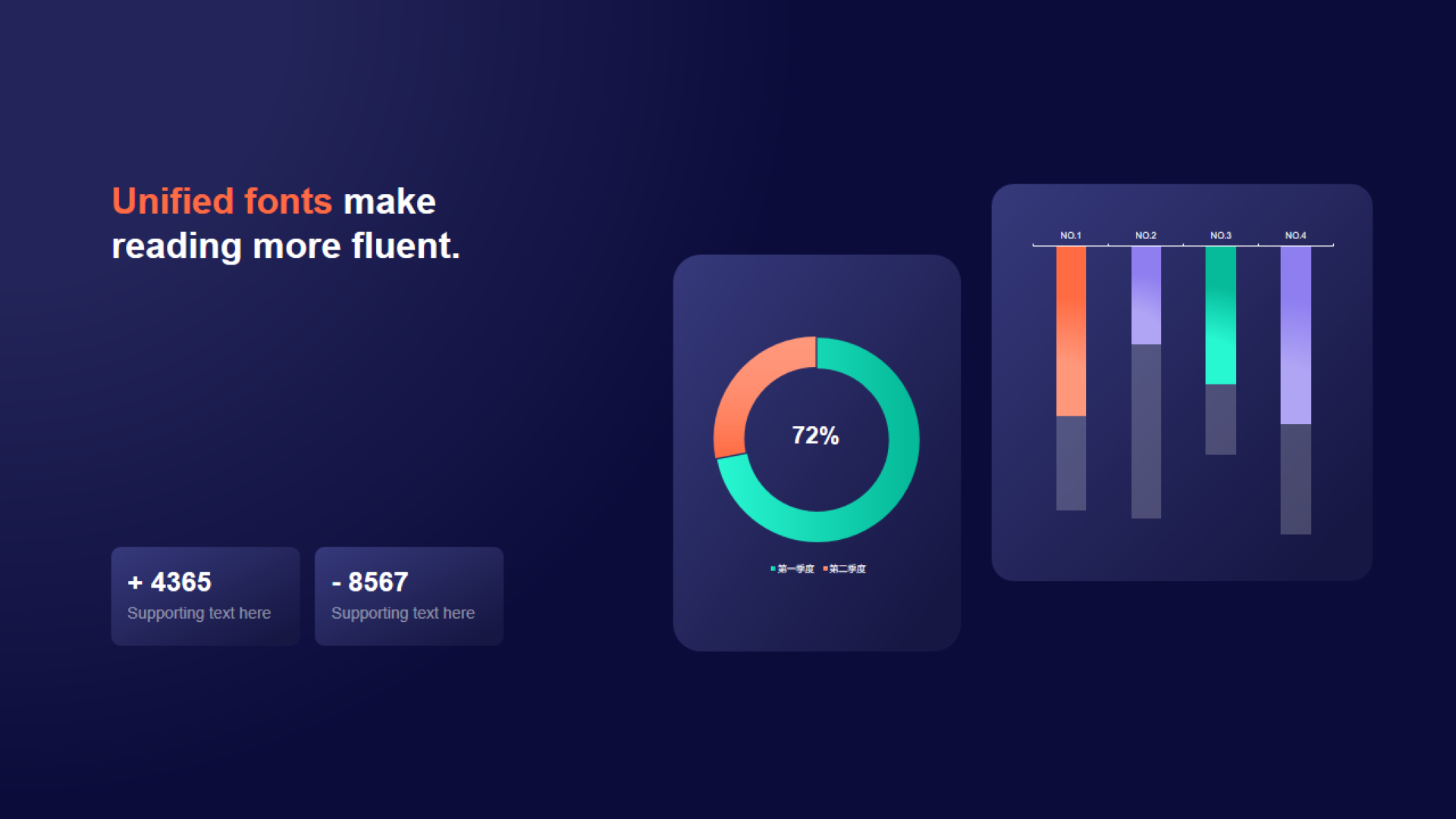
Task: Select the "+ 4365" statistic number
Action: [x=170, y=582]
